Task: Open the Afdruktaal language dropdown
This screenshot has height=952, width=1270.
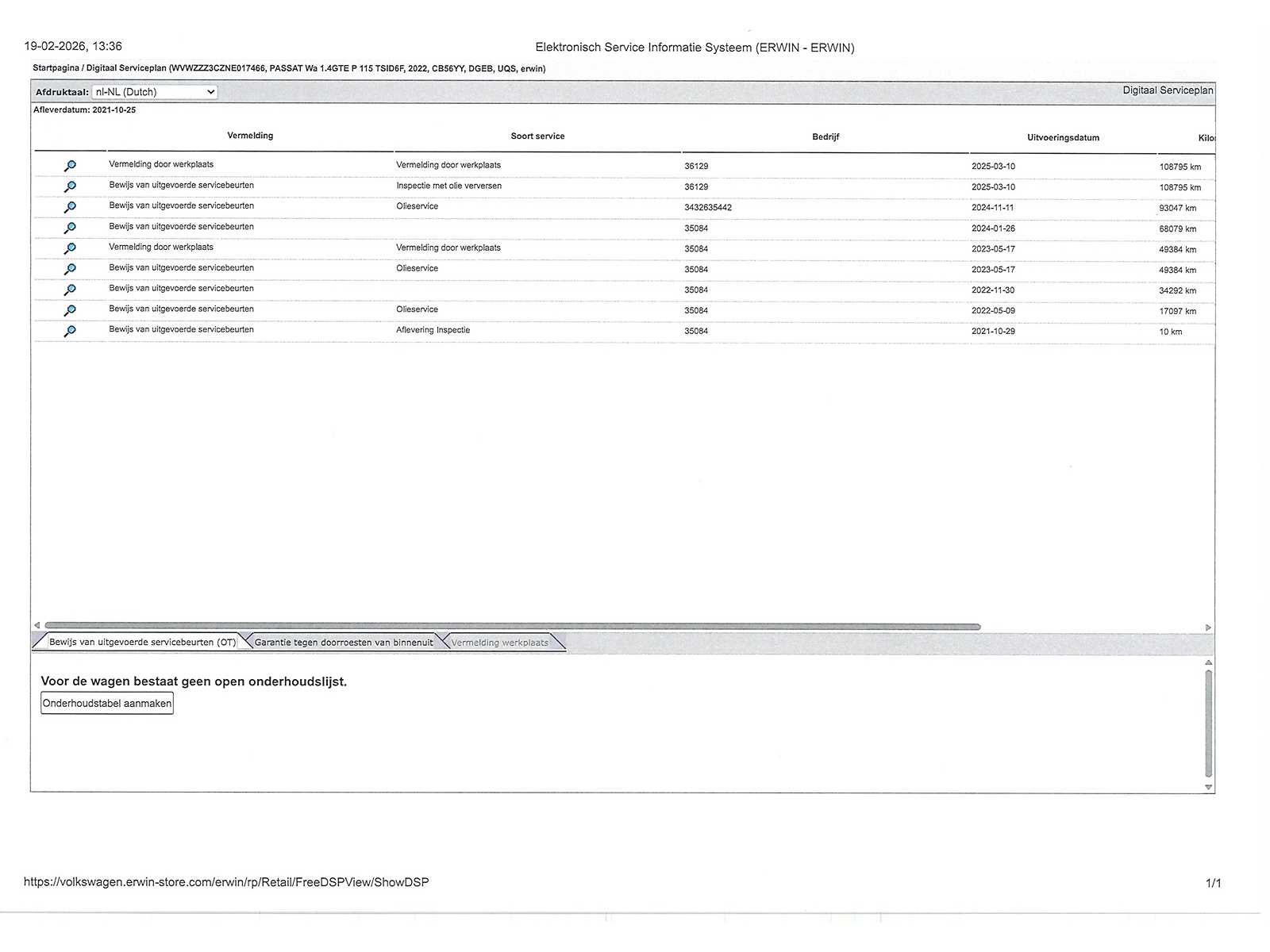Action: tap(155, 92)
